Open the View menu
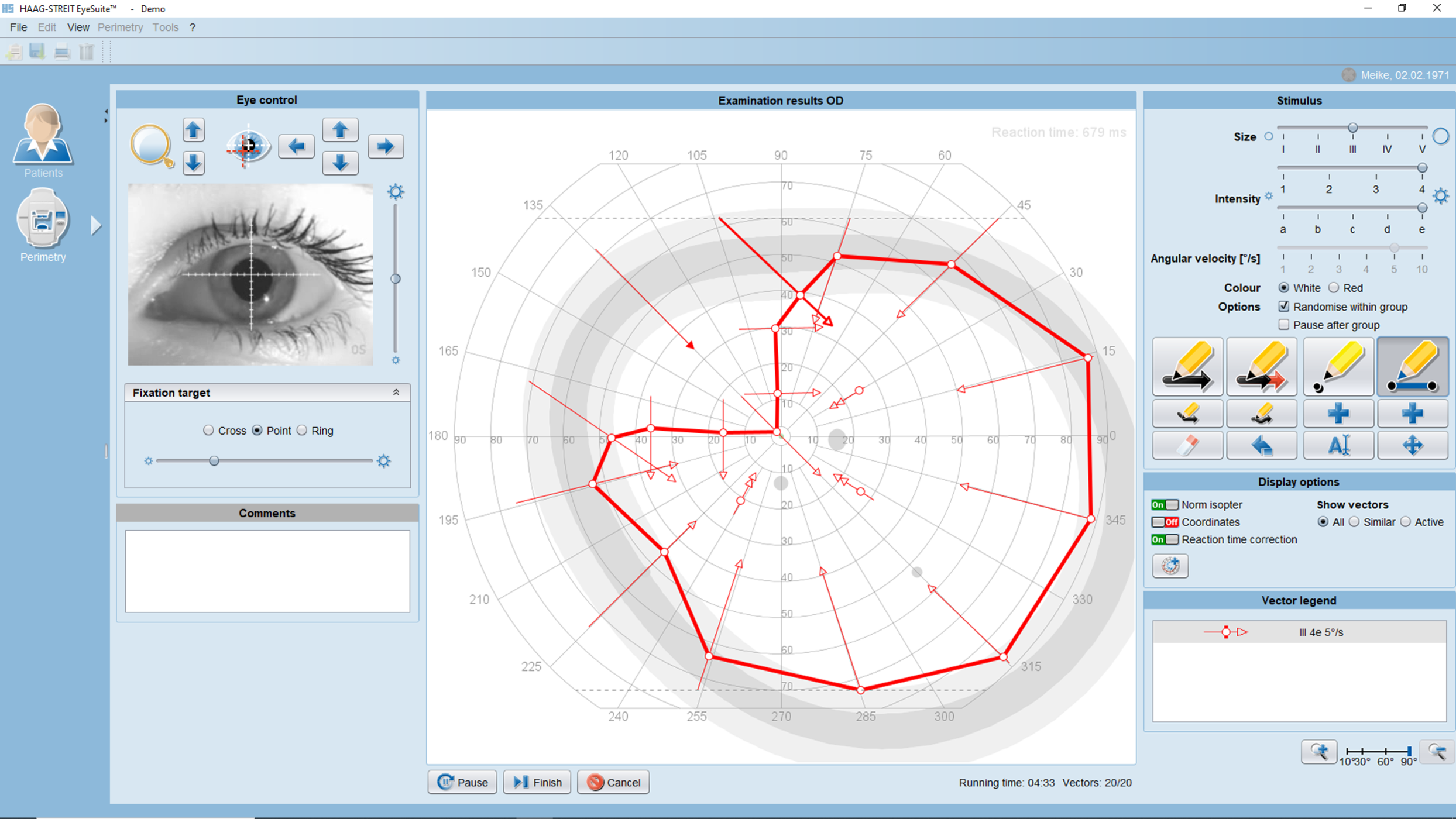The image size is (1456, 819). [78, 27]
